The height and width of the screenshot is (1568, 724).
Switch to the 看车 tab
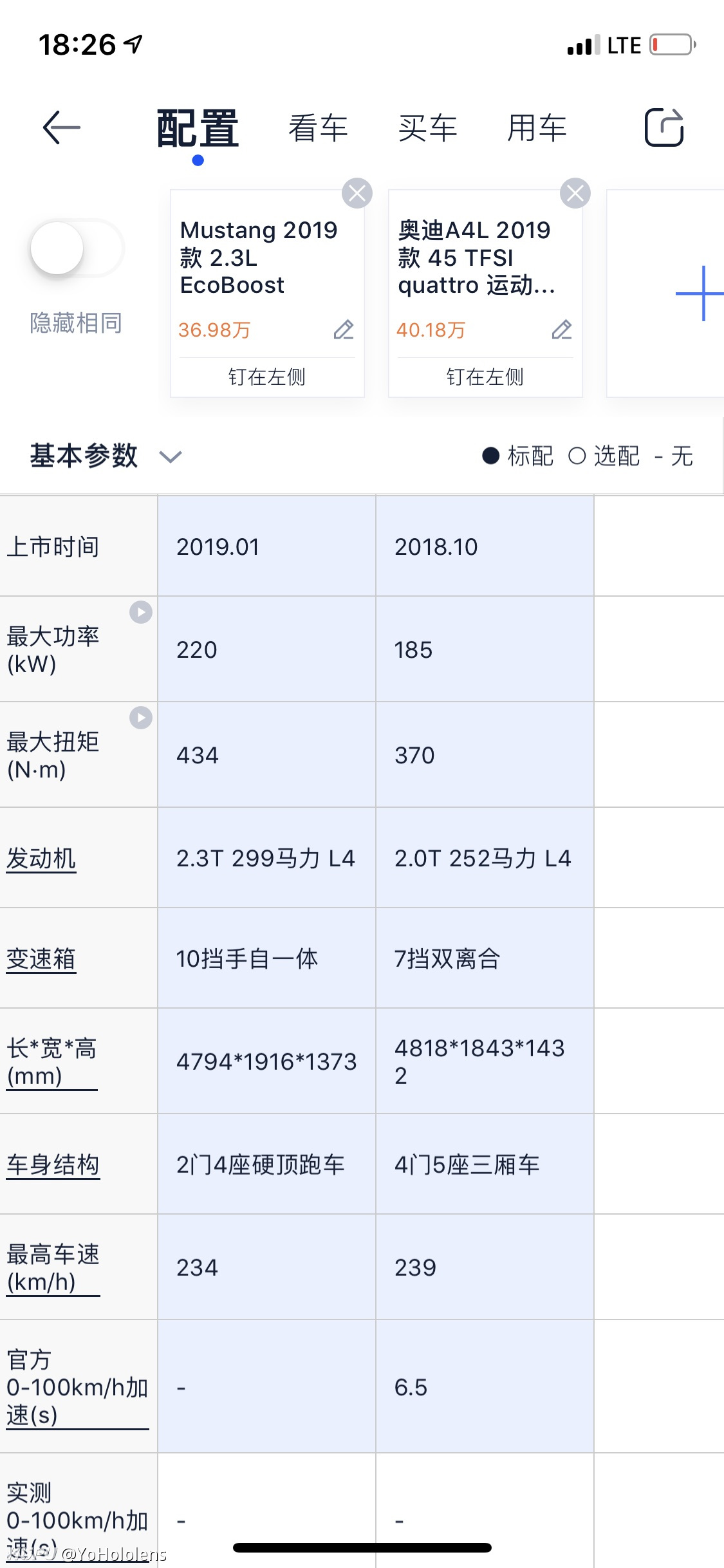(318, 127)
